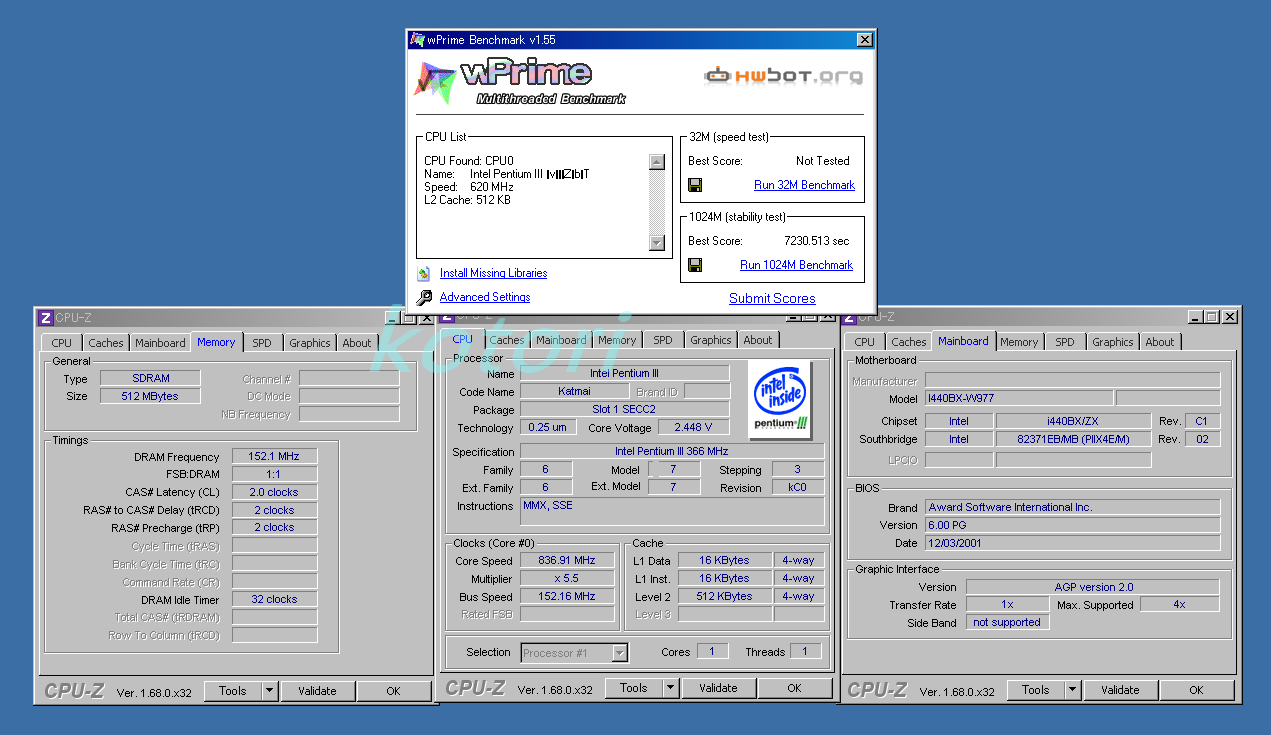Switch to Caches tab in Memory CPU-Z window
Screen dimensions: 1271x735
[x=106, y=343]
